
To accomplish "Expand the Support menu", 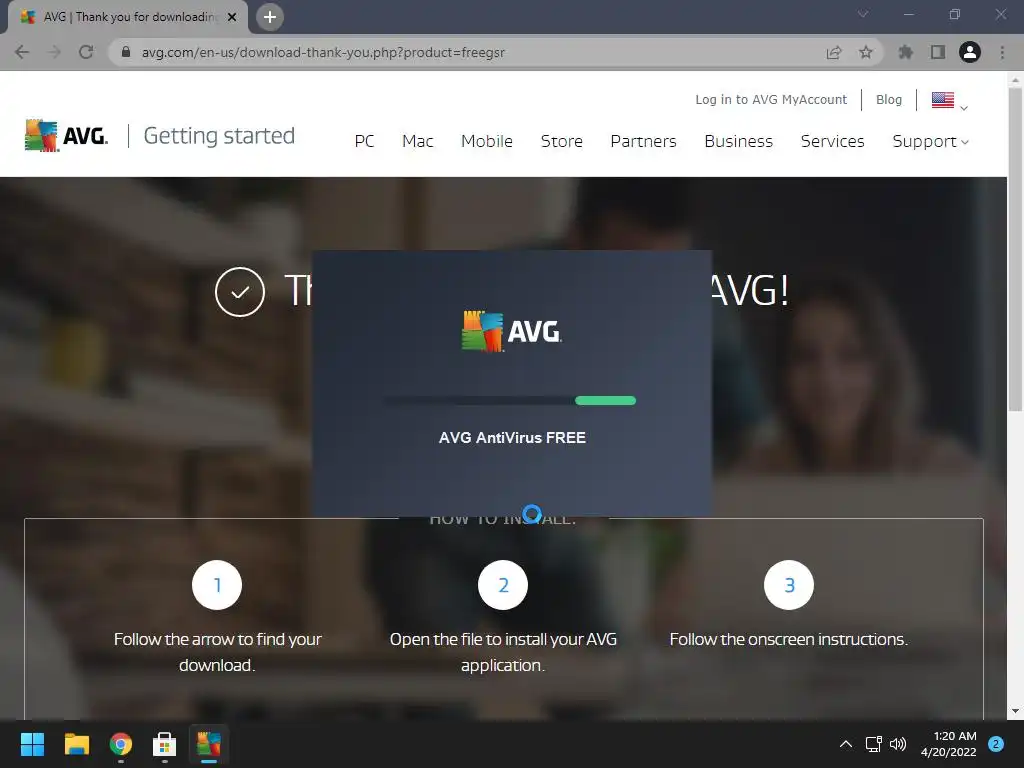I will pos(931,141).
